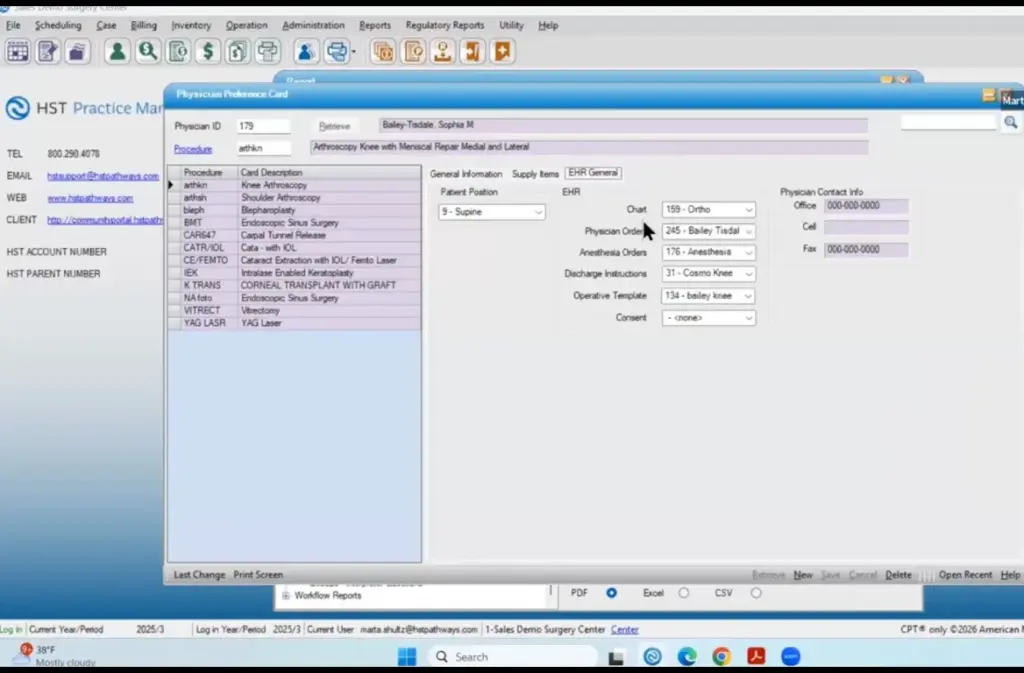Image resolution: width=1024 pixels, height=673 pixels.
Task: Select the YAG Laser row
Action: [x=294, y=323]
